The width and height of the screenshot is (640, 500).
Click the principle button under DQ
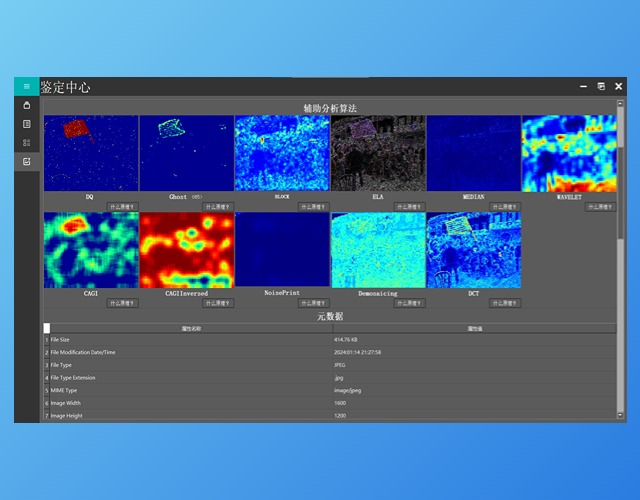pyautogui.click(x=123, y=208)
